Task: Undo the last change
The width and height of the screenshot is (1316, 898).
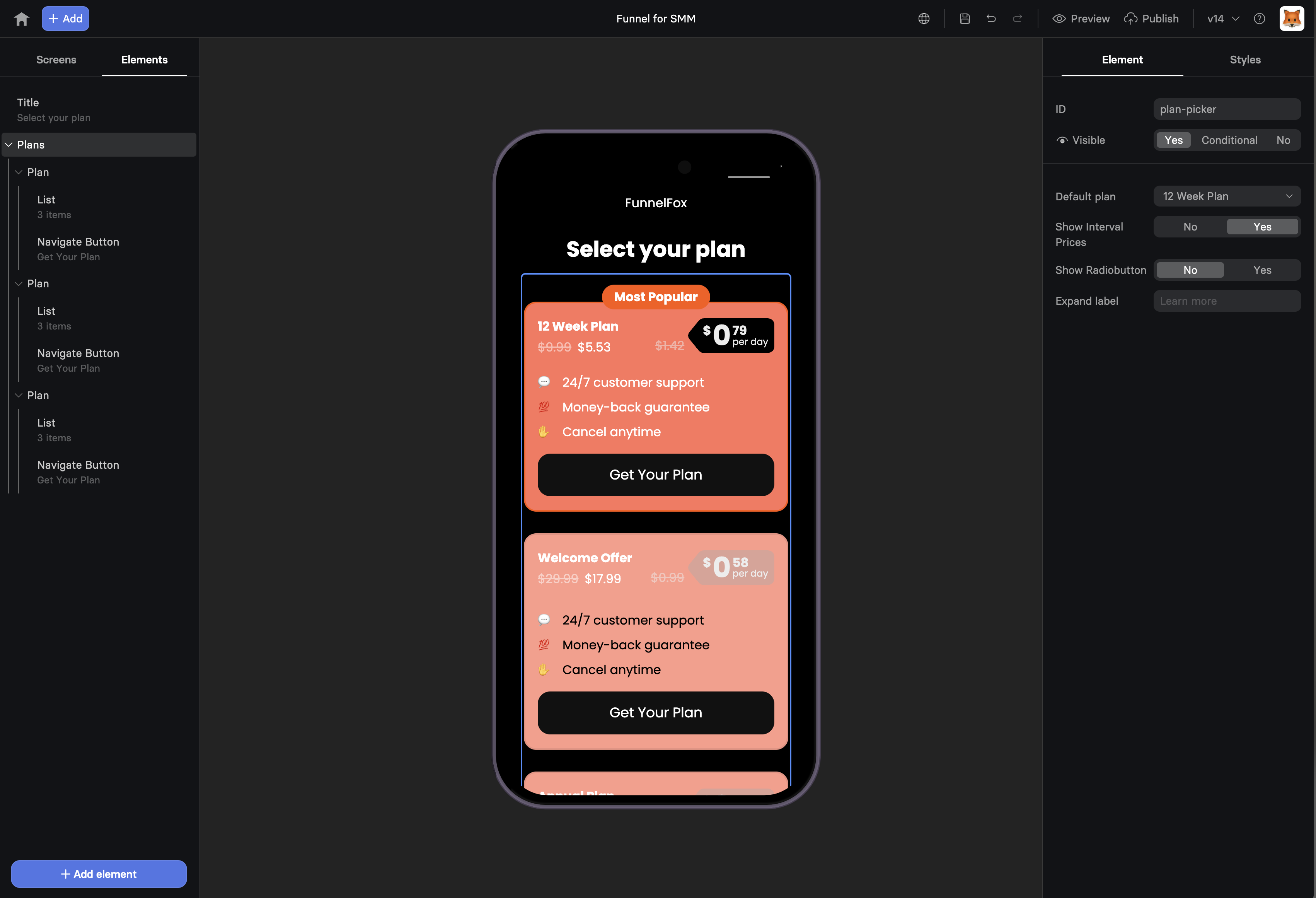Action: point(991,19)
